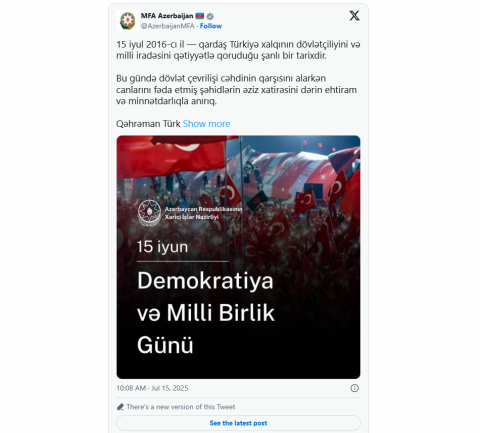Click the paragraph starting 'Bu gündə dövlət'
The image size is (480, 433).
(237, 90)
